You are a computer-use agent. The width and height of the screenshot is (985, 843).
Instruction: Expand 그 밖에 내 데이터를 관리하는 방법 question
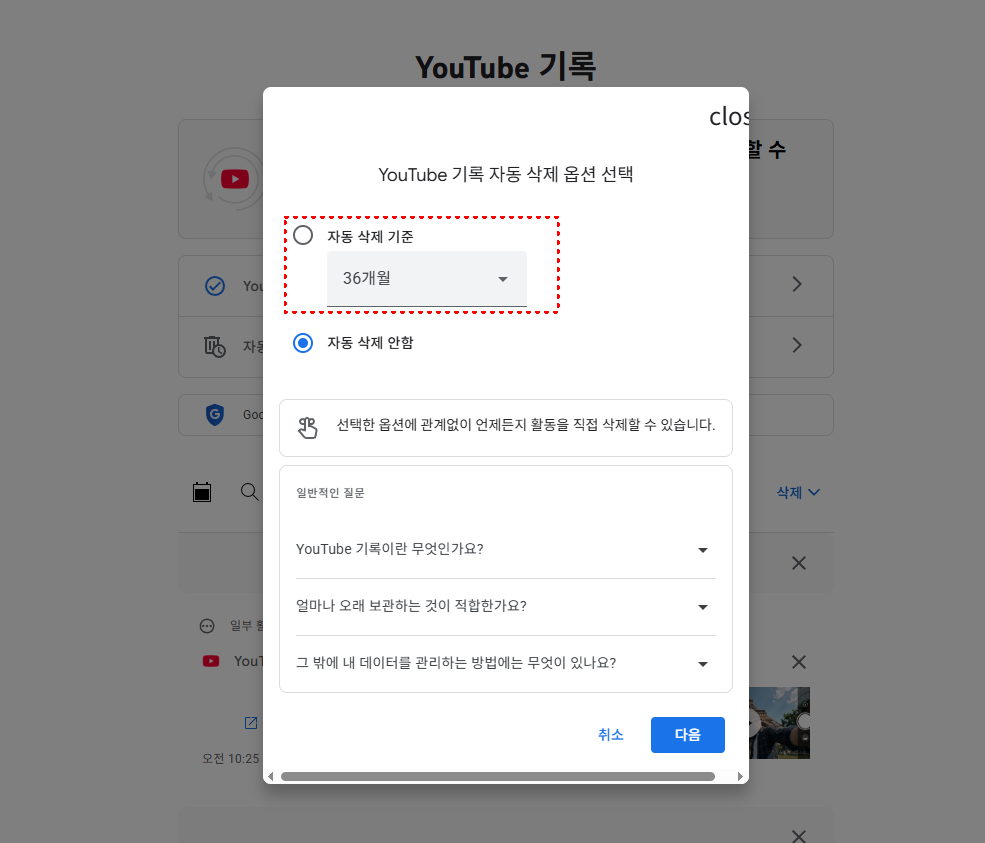(506, 663)
